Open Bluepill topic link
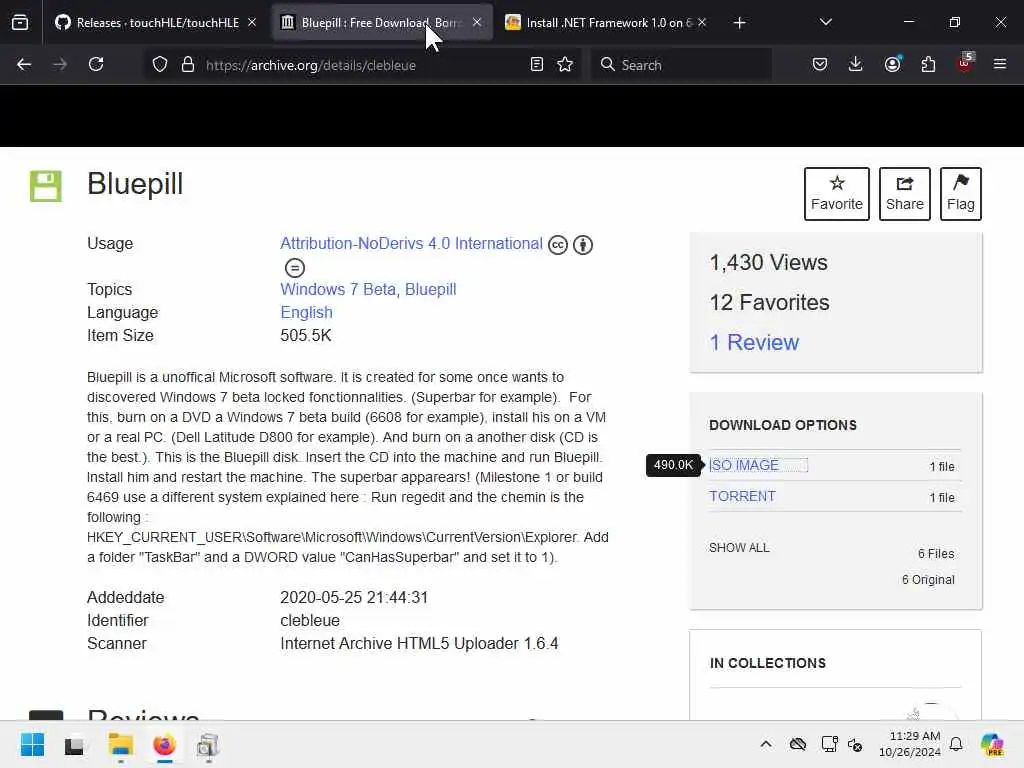 click(x=430, y=289)
